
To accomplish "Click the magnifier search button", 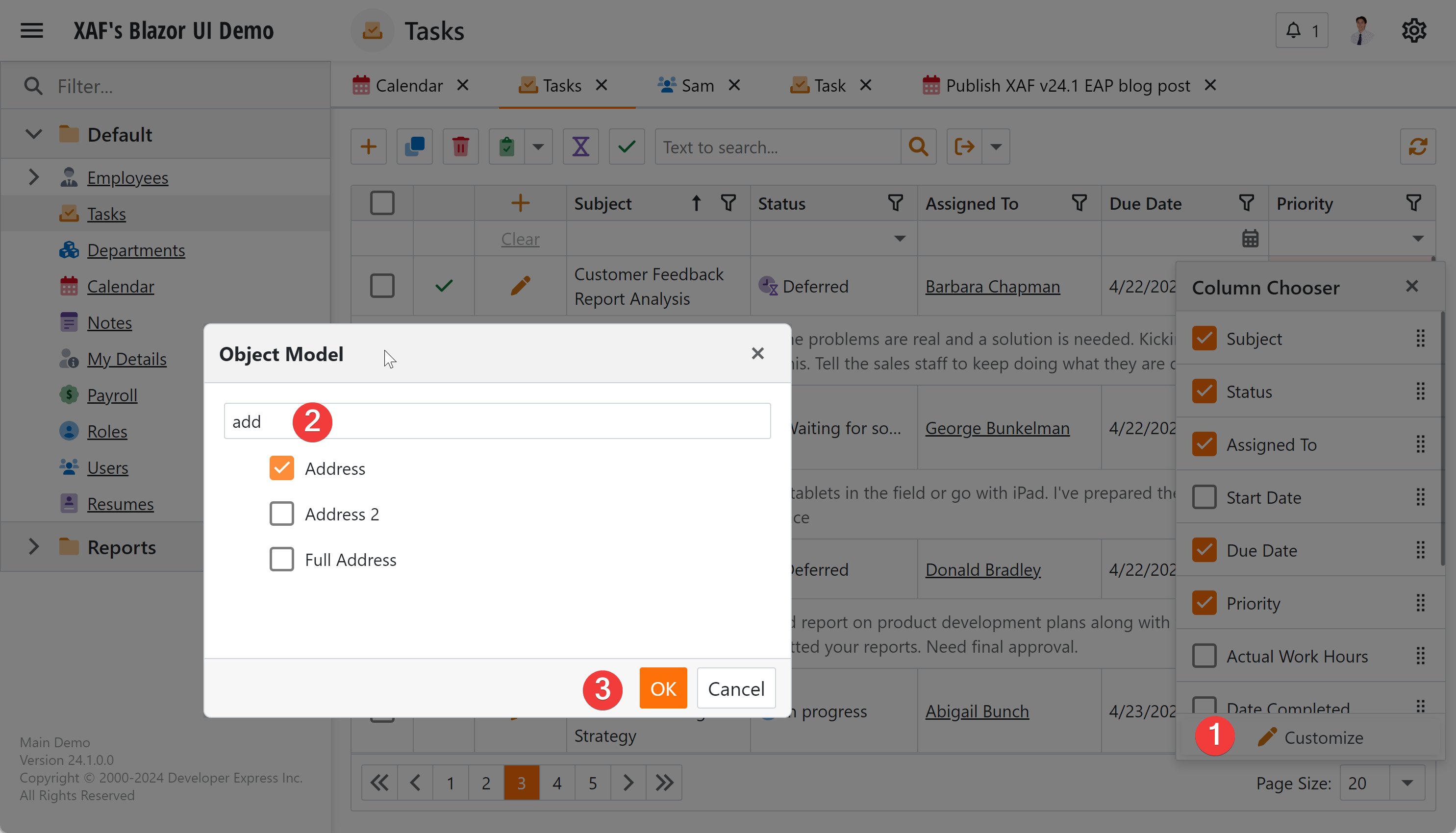I will pos(918,147).
